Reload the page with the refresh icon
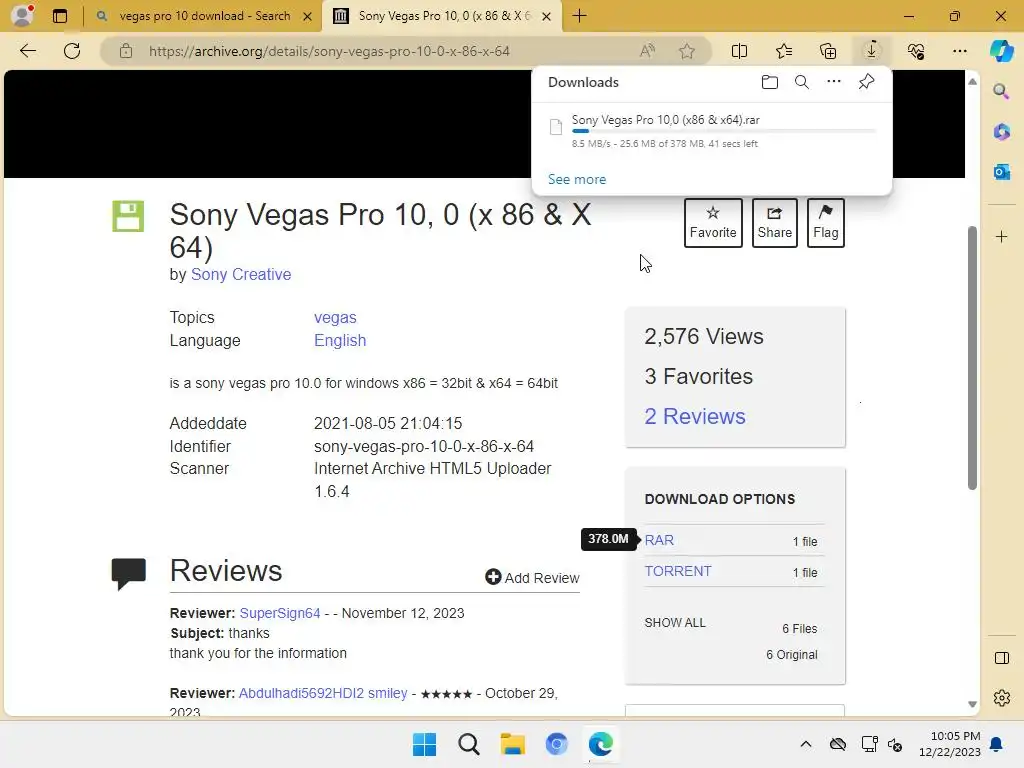This screenshot has height=768, width=1024. tap(72, 51)
